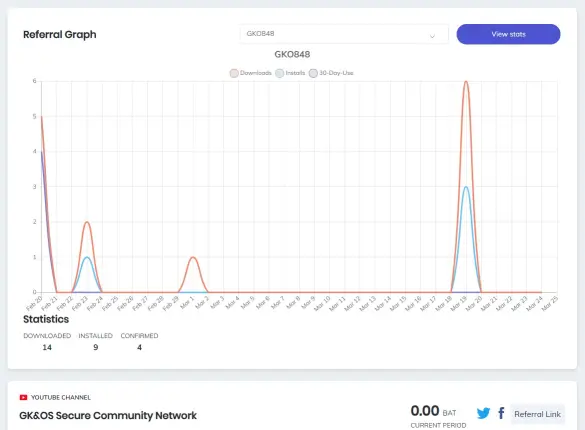Open the GKO848 referral code dropdown

344,34
